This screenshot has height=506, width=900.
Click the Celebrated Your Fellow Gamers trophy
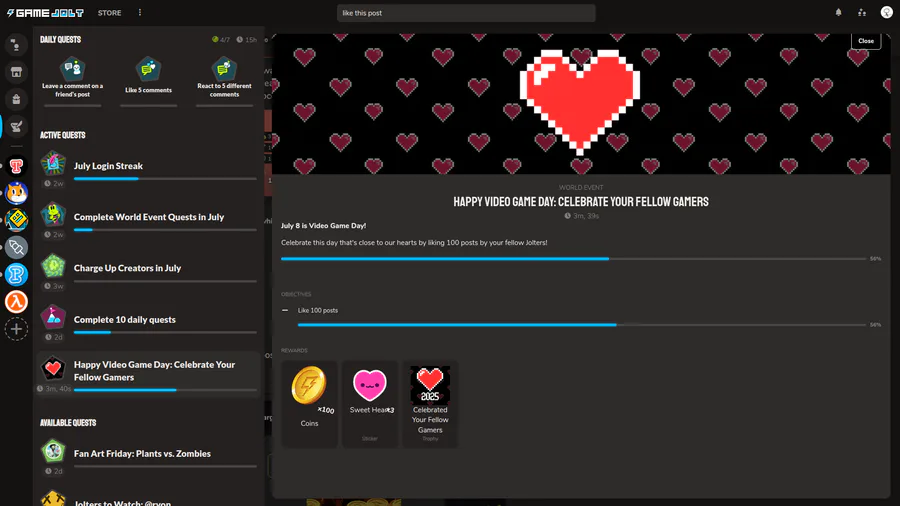pyautogui.click(x=430, y=403)
